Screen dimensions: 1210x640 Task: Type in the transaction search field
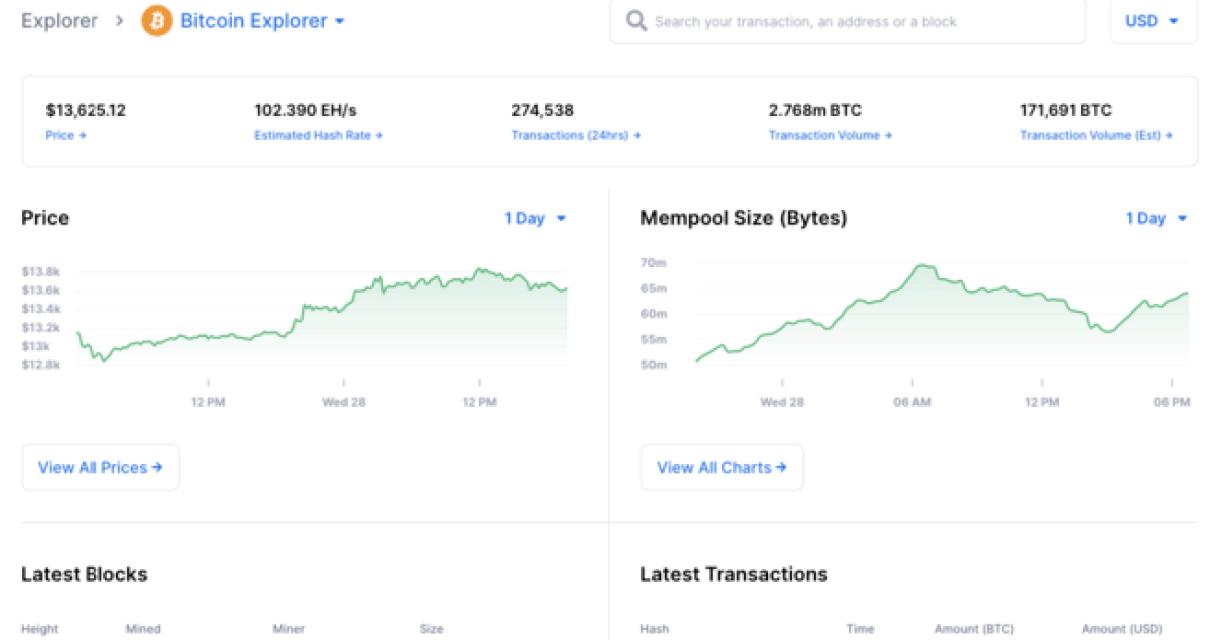860,21
